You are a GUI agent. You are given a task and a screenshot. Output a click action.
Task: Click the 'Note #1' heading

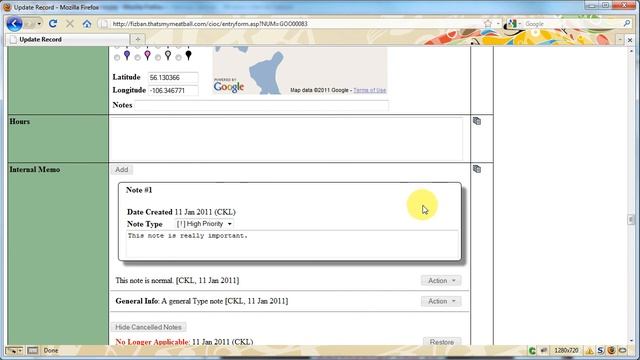[x=139, y=190]
